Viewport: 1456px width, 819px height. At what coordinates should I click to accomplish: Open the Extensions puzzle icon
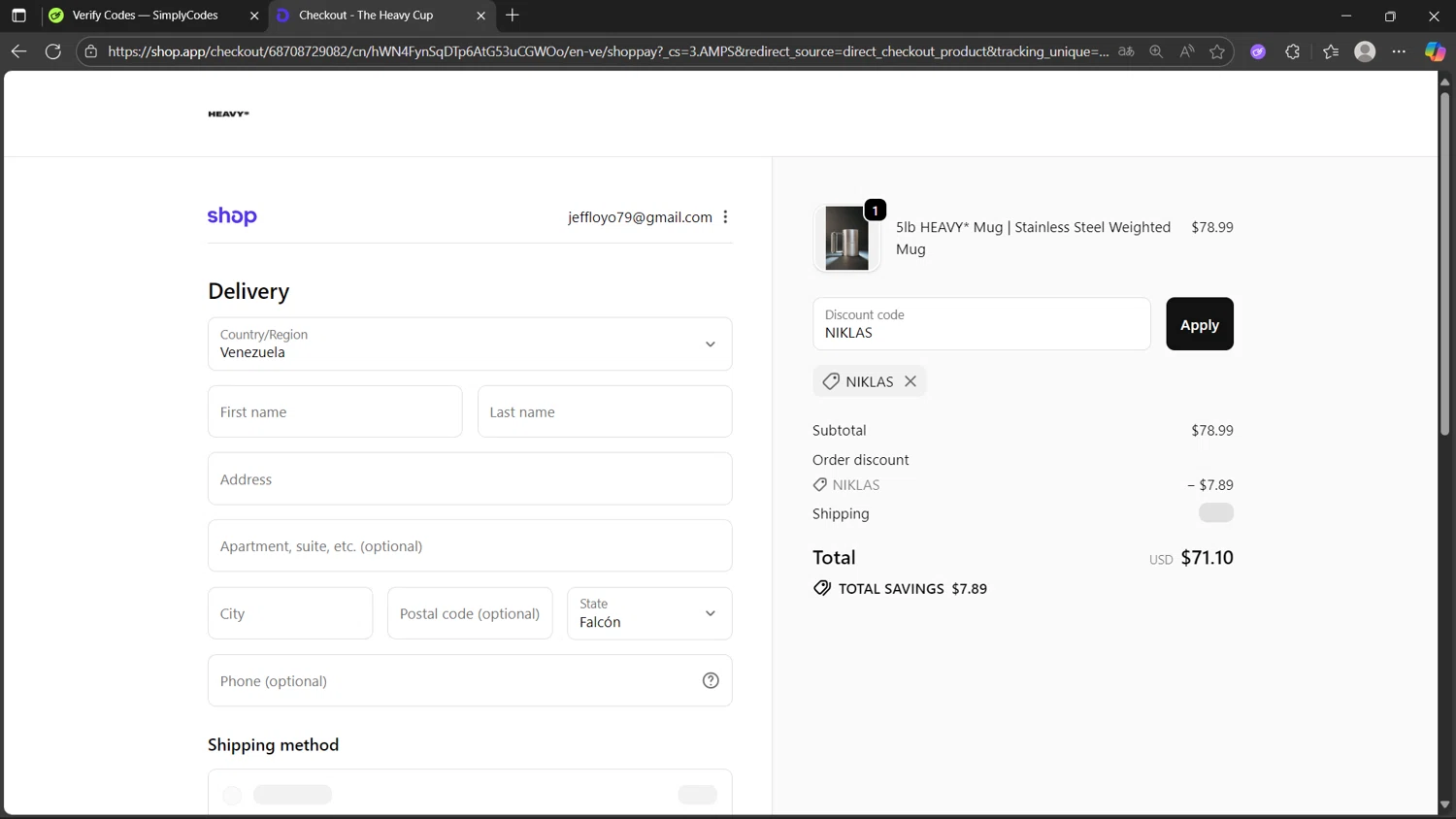(1292, 51)
